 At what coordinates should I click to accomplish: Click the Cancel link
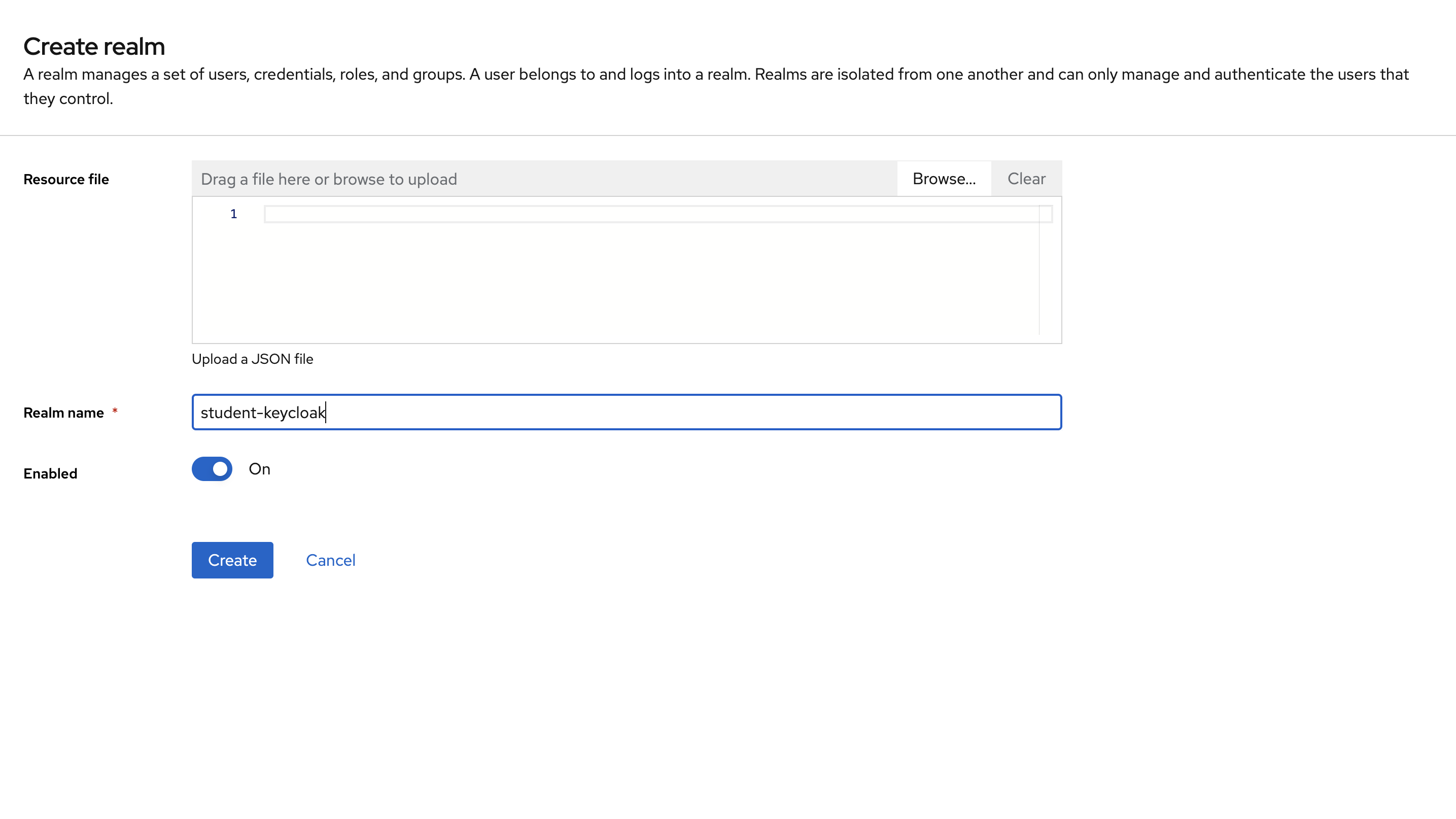coord(331,560)
